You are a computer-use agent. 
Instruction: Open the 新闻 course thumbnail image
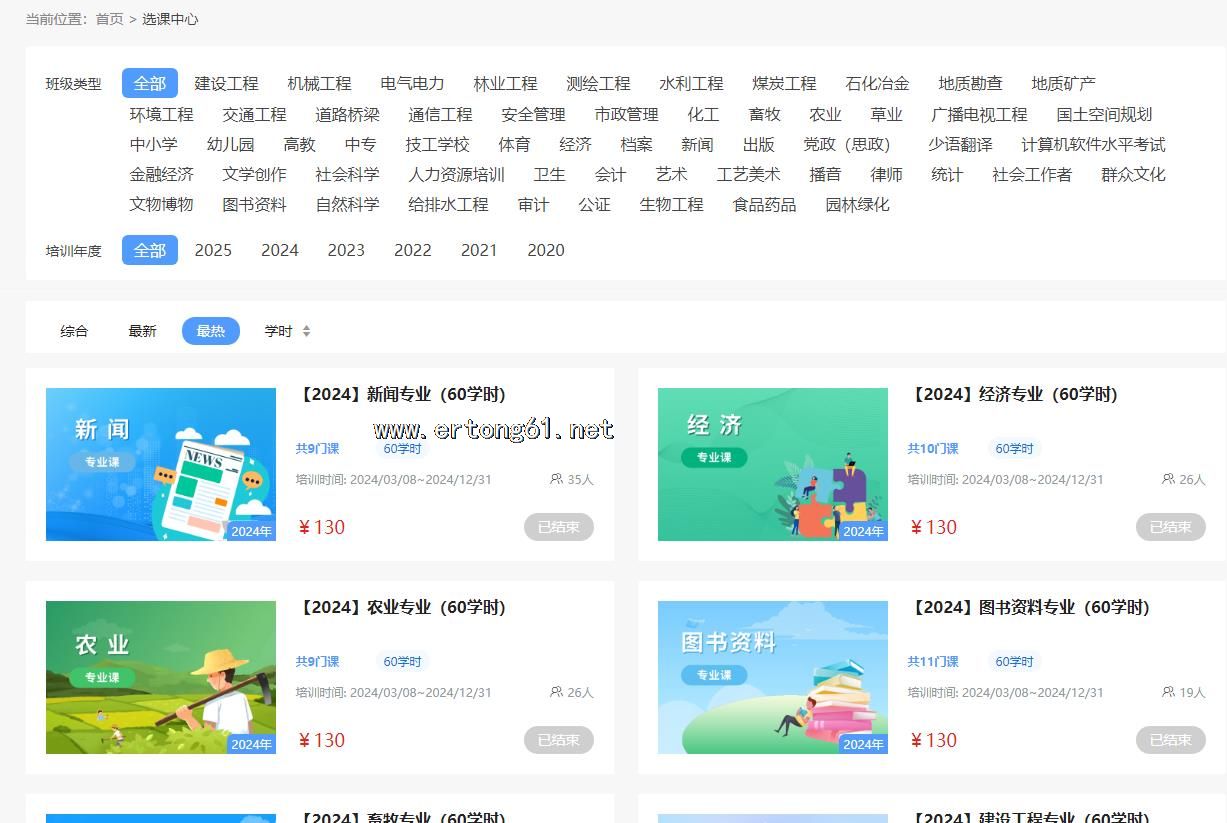pyautogui.click(x=161, y=464)
